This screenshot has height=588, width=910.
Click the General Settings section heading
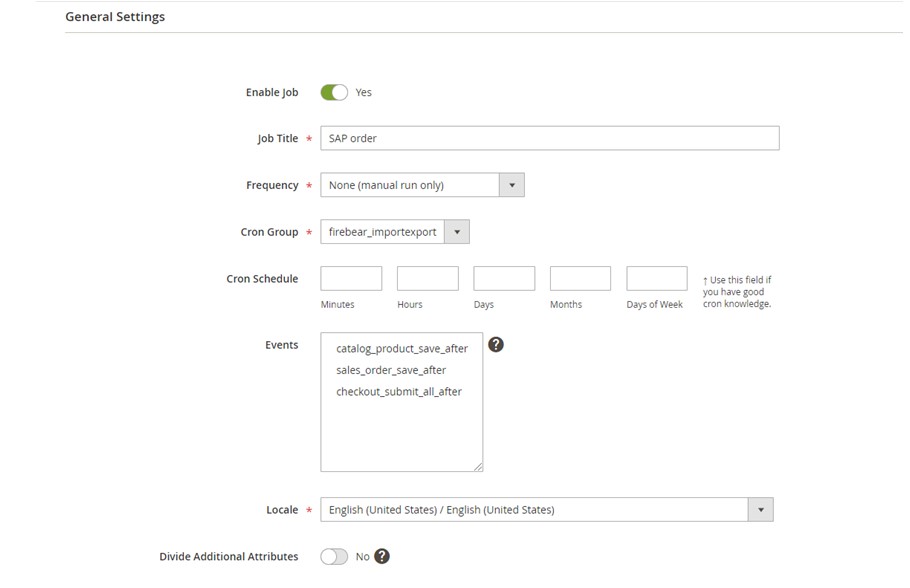click(115, 17)
